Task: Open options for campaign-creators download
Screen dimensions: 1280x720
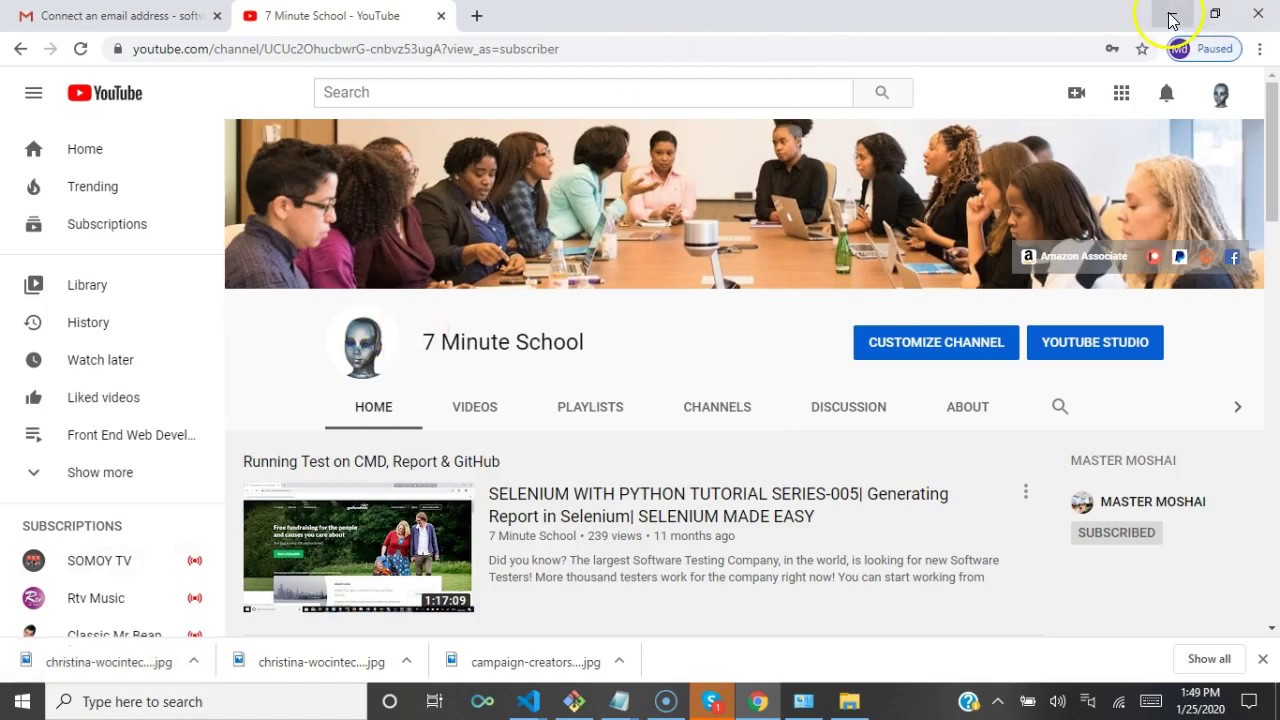Action: [x=619, y=661]
